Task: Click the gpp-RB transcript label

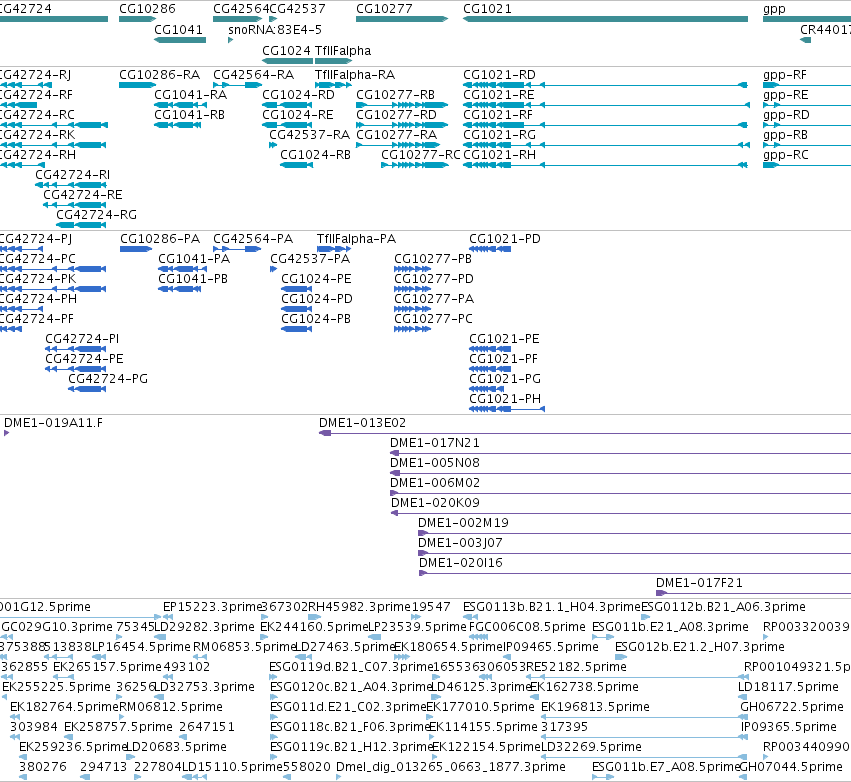Action: [x=785, y=135]
